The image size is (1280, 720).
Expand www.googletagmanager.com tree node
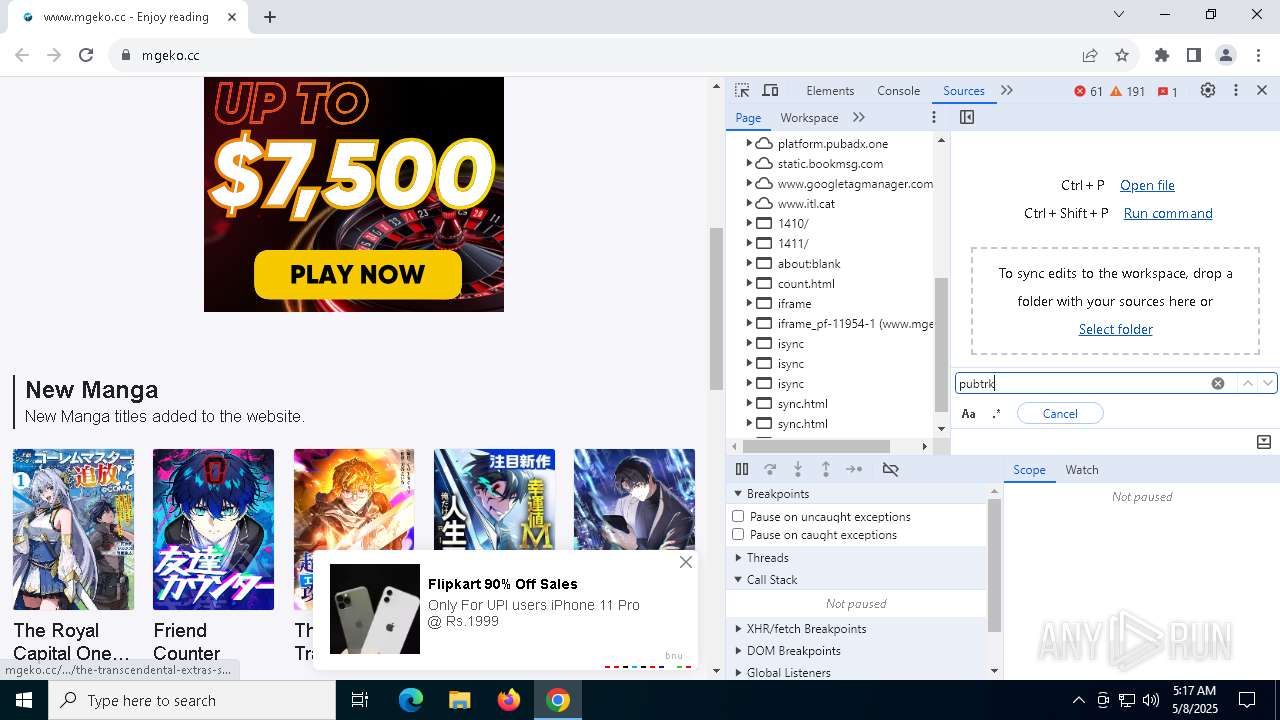(749, 184)
